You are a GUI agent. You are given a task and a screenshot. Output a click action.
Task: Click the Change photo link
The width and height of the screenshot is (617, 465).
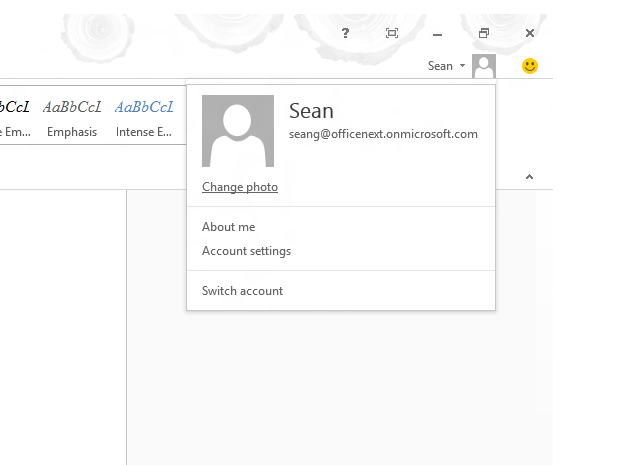240,187
